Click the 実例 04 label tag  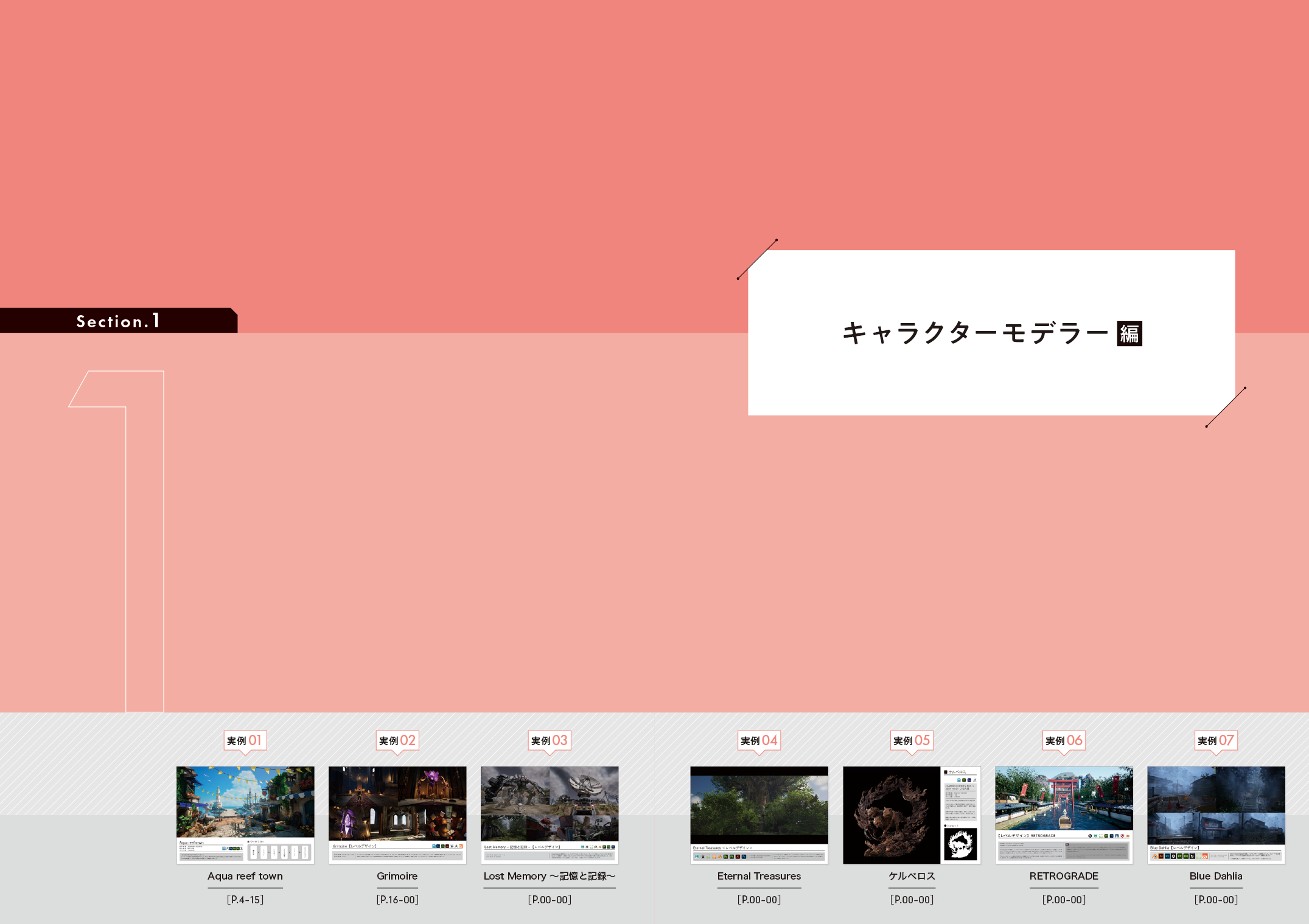(759, 740)
